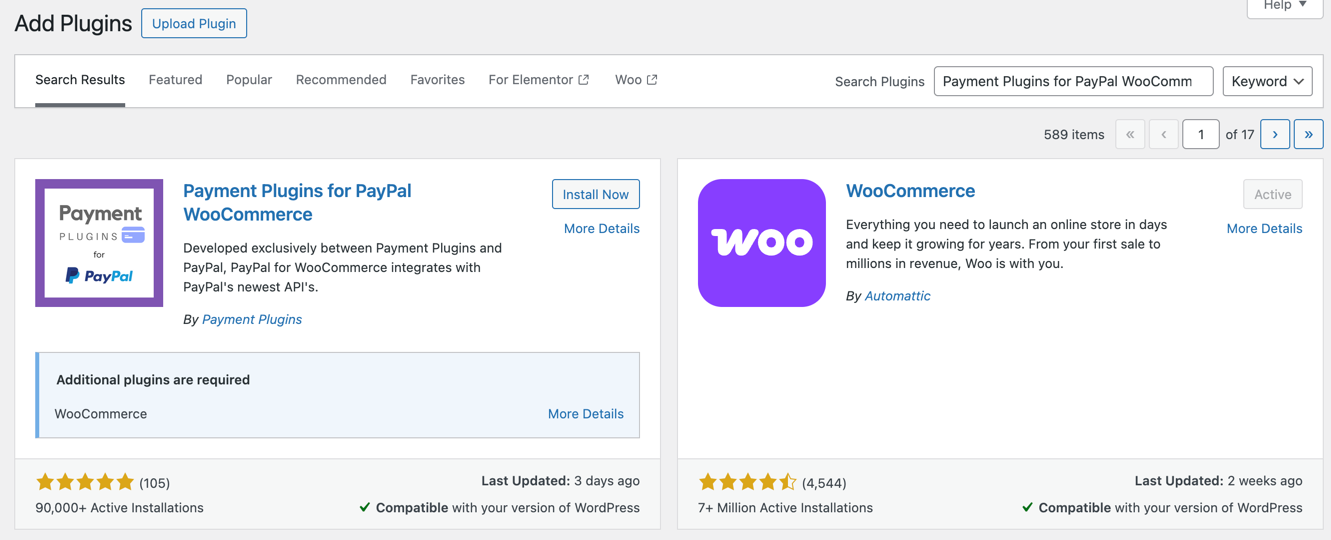Open the WooCommerce plugin title link
1331x540 pixels.
click(x=910, y=191)
